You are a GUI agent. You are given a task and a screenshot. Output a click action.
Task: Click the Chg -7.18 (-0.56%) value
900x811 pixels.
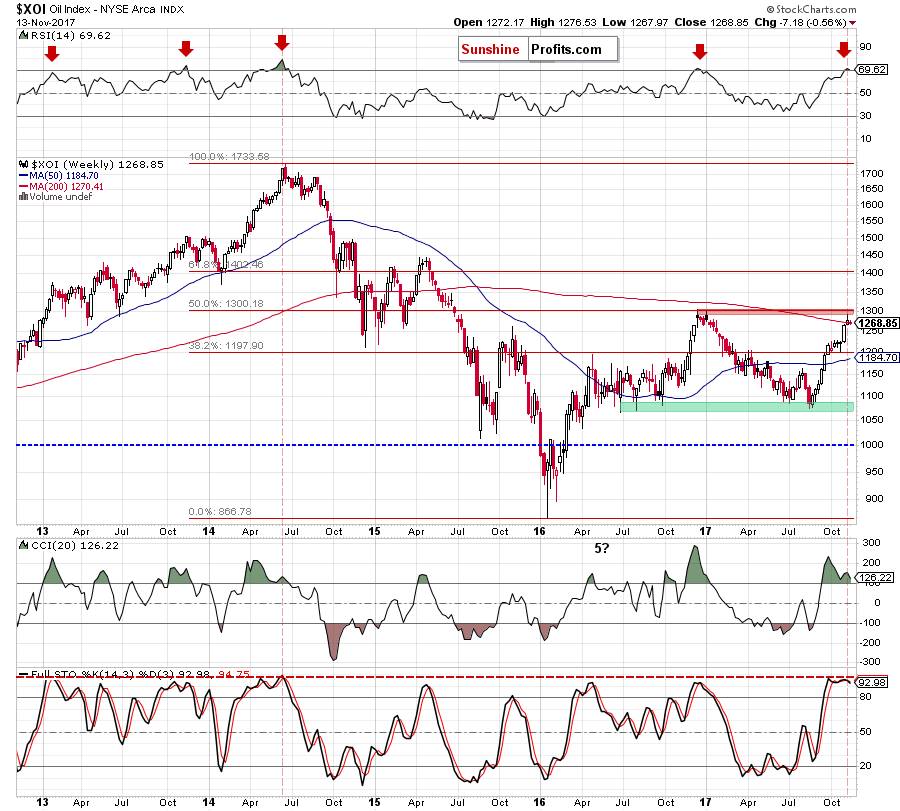pos(800,22)
